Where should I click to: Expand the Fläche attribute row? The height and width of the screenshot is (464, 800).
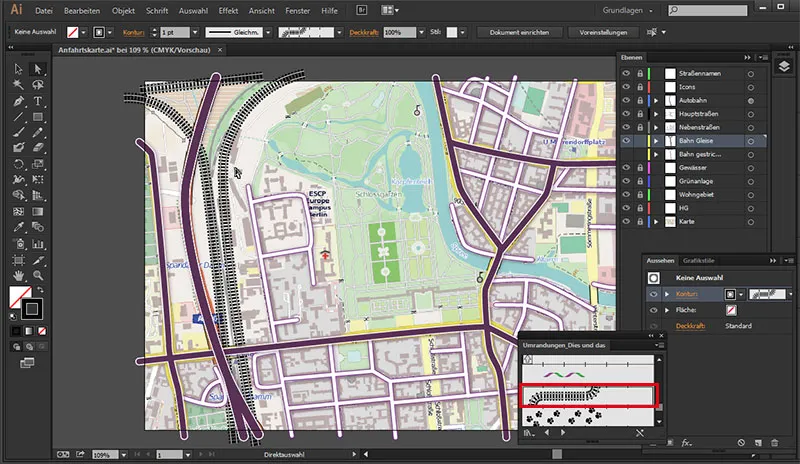tap(667, 310)
